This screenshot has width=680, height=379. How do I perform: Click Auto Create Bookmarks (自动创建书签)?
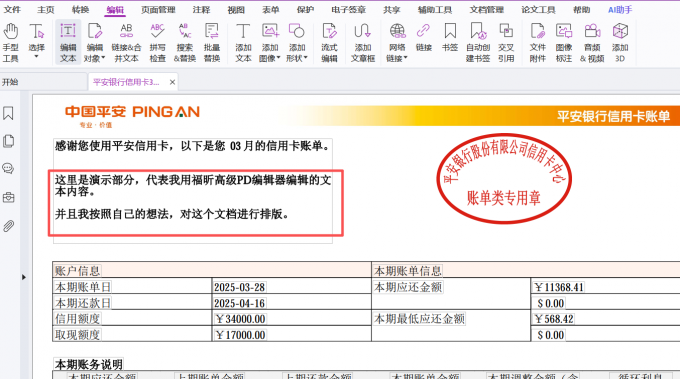click(478, 42)
